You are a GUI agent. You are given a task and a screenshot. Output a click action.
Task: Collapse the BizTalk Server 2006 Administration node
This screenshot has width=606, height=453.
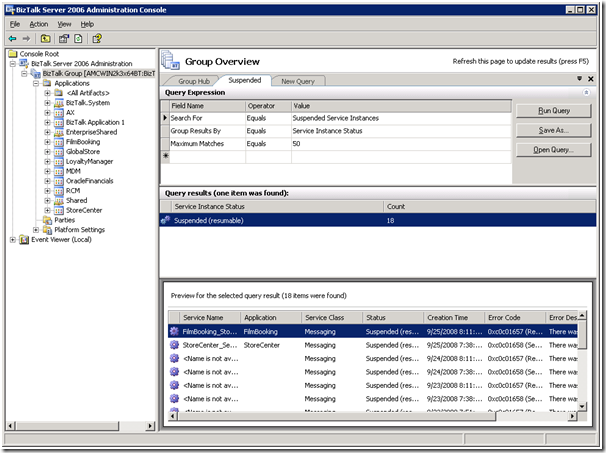13,64
